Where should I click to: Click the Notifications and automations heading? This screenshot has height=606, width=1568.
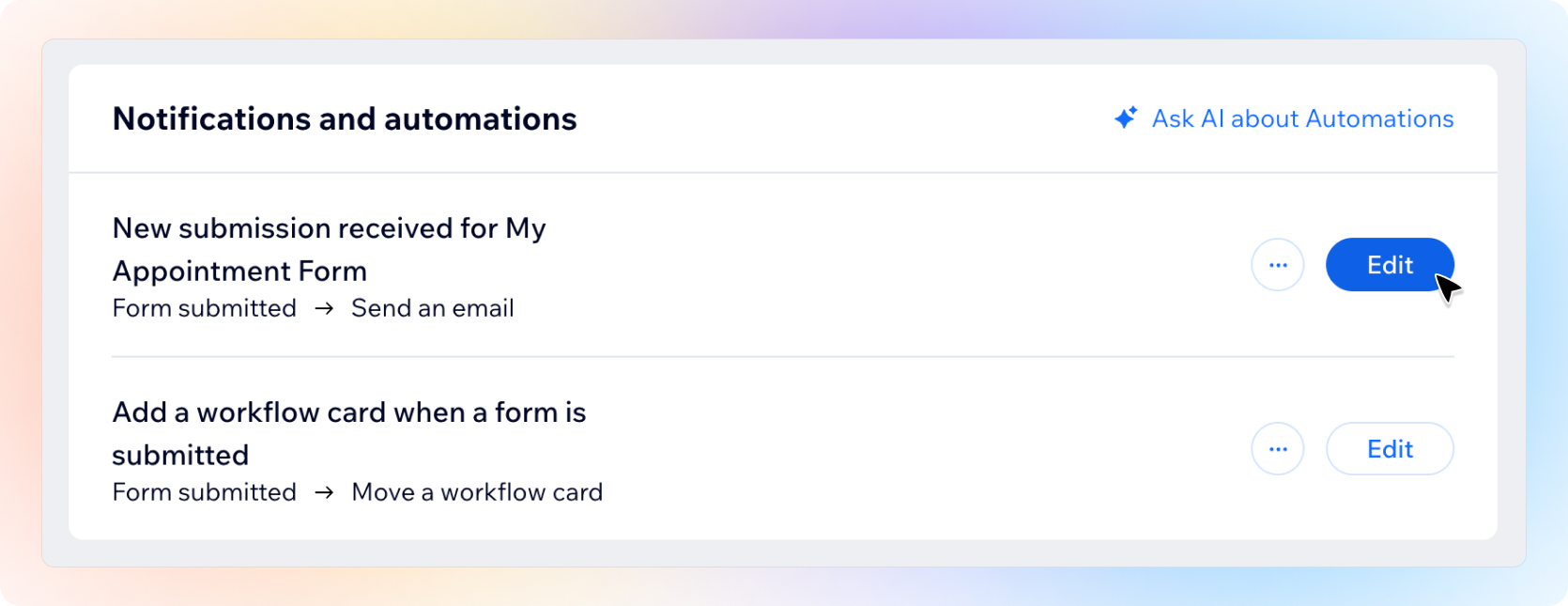tap(344, 119)
